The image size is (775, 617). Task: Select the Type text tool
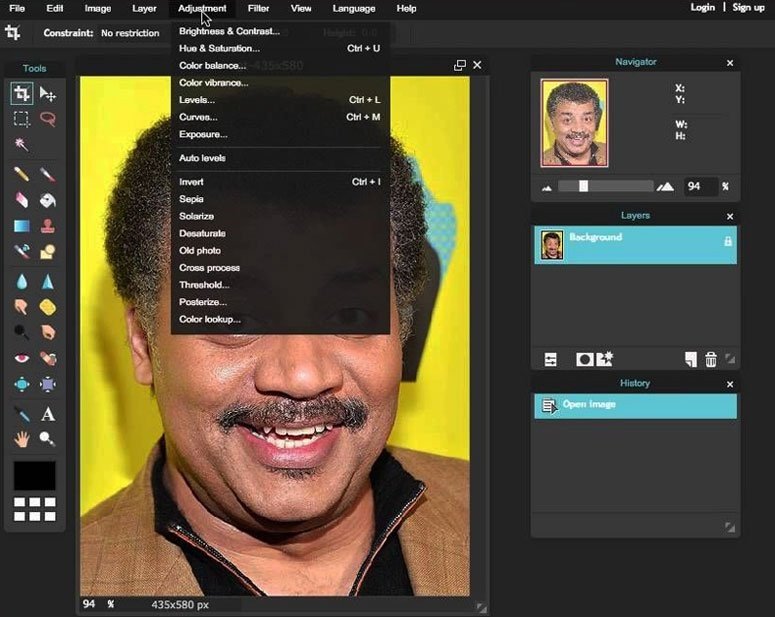point(47,414)
